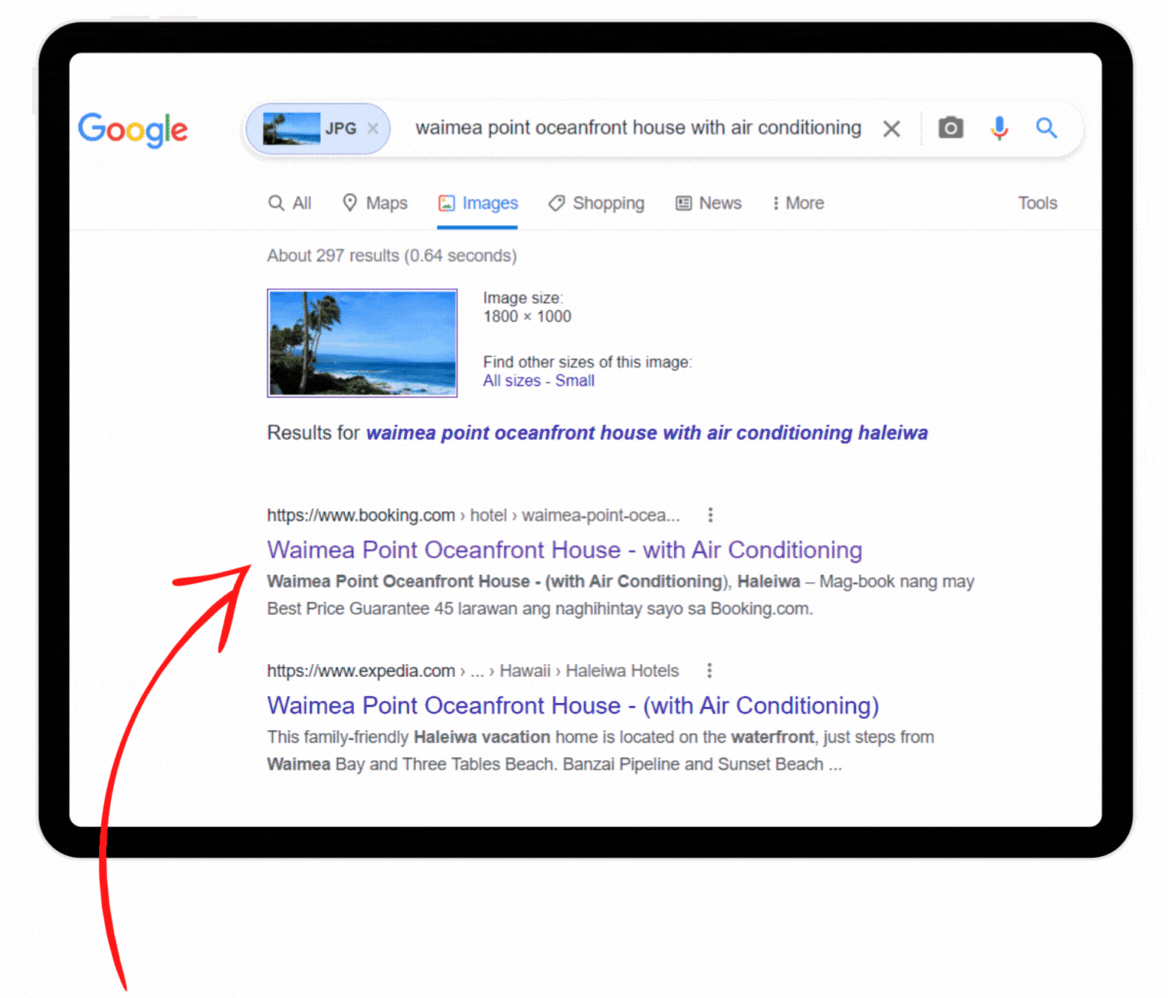Click the Small image size link
This screenshot has width=1168, height=998.
[x=575, y=380]
